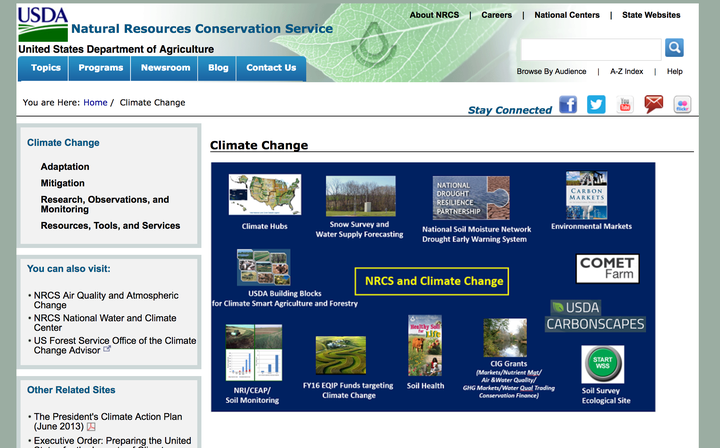This screenshot has width=720, height=448.
Task: Click the Help link
Action: 675,72
